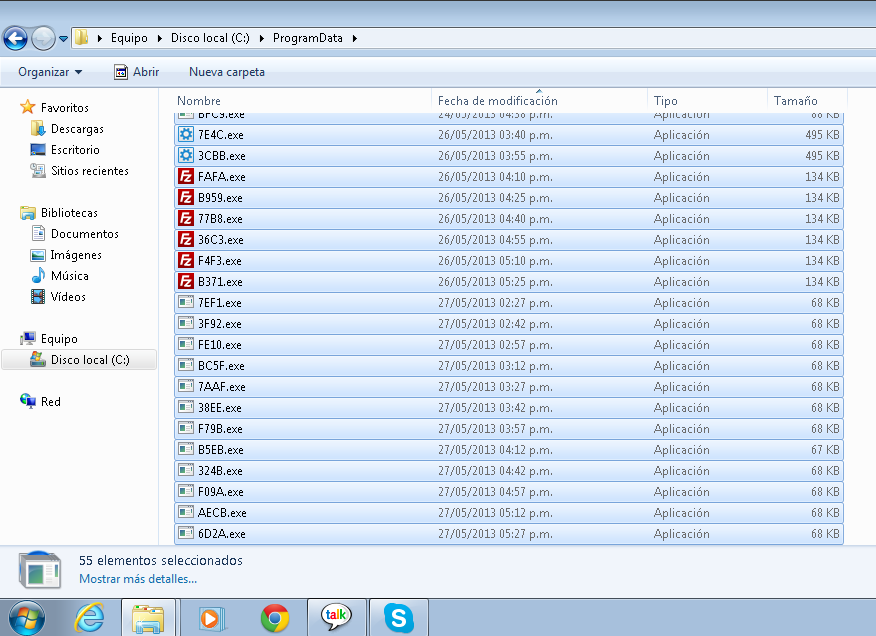Screen dimensions: 876x636
Task: Launch Internet Explorer from taskbar
Action: (x=89, y=618)
